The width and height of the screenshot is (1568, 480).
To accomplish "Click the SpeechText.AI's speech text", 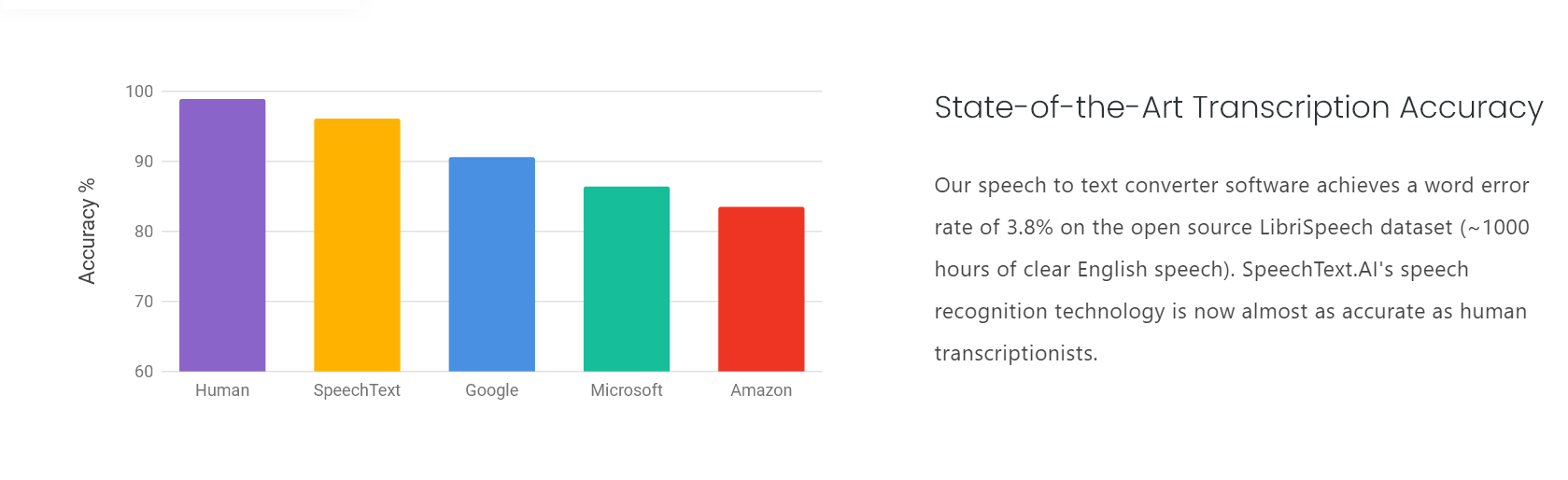I will [1355, 270].
